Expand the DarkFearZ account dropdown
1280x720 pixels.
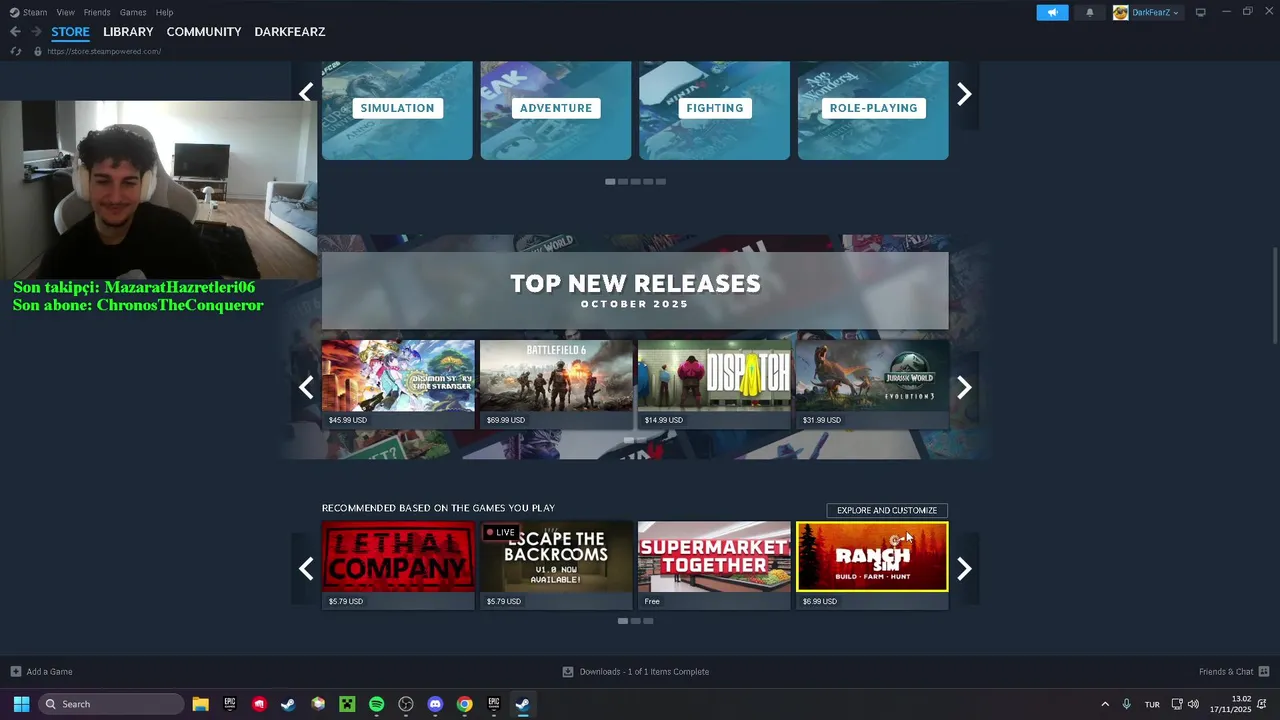click(1176, 13)
